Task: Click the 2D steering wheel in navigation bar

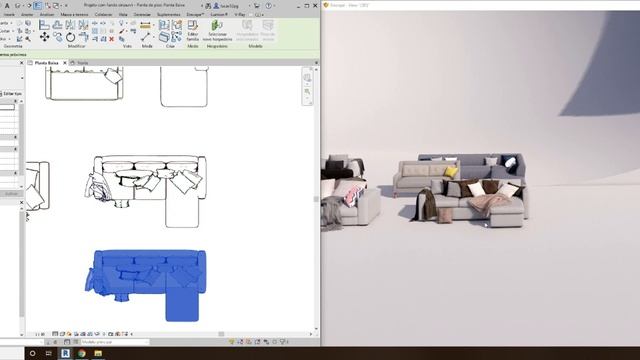Action: point(307,78)
